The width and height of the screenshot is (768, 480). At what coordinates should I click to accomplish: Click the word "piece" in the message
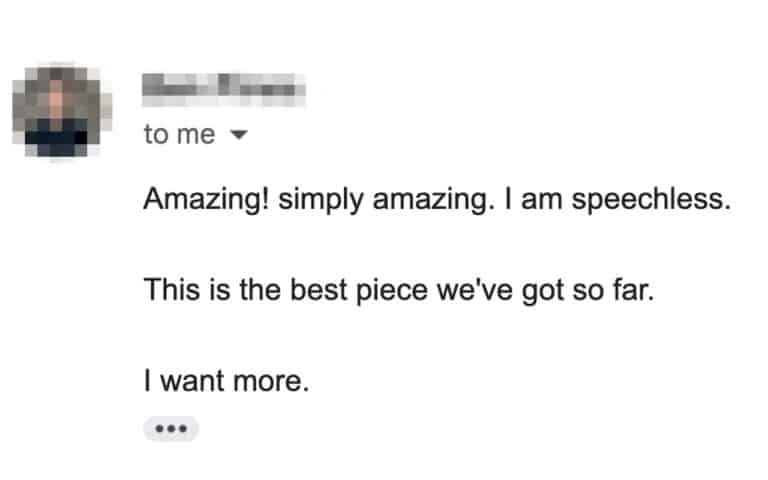tap(378, 291)
